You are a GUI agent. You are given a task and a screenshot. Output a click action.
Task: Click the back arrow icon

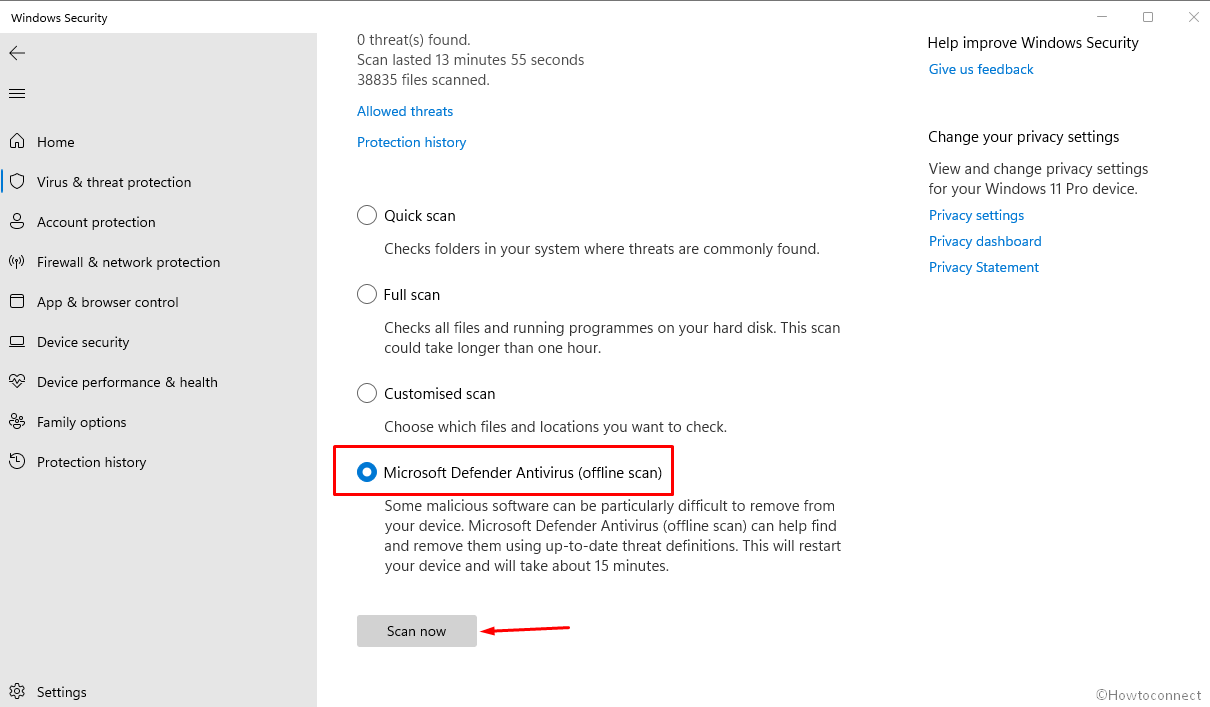coord(17,53)
